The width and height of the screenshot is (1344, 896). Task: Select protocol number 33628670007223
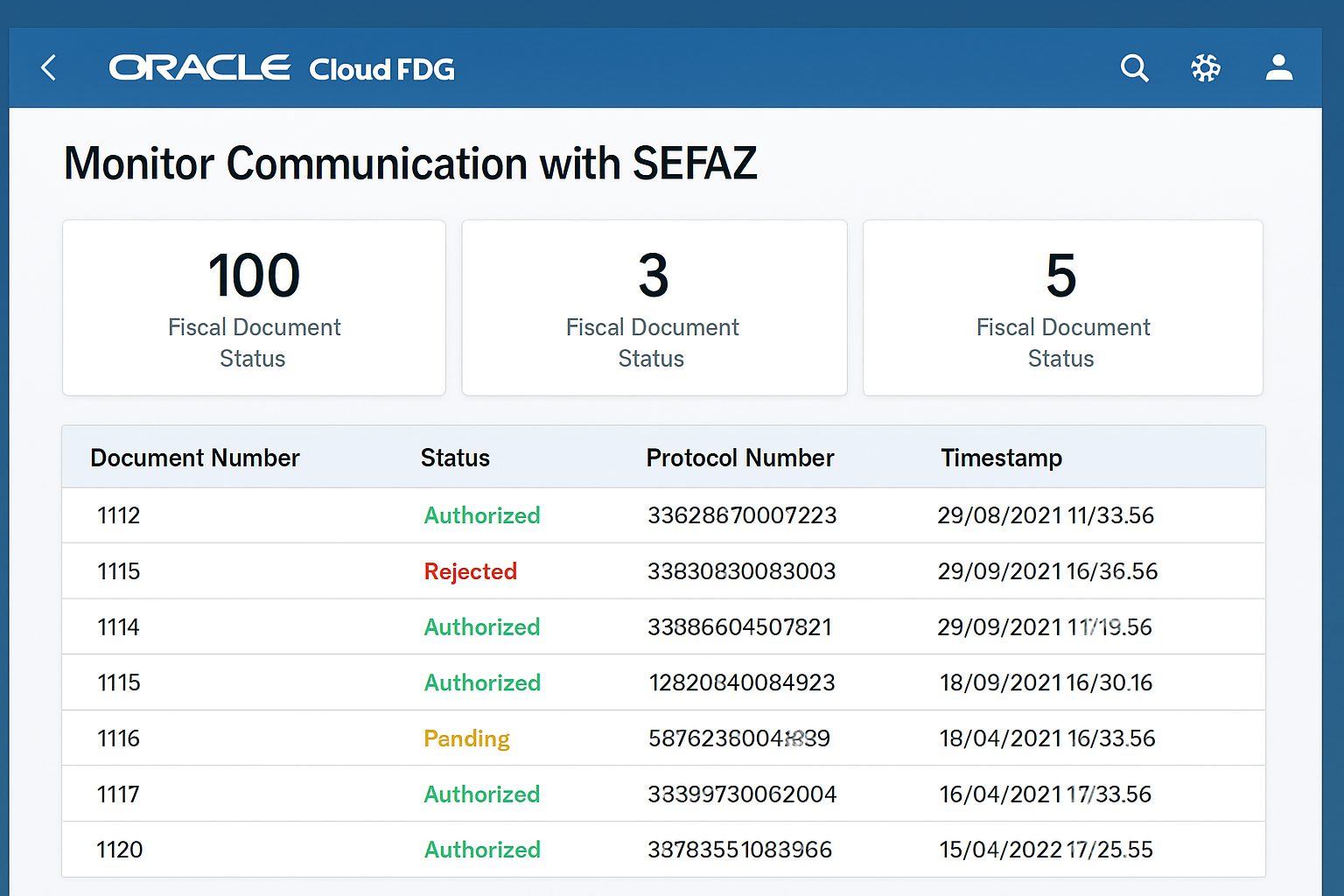pos(741,515)
